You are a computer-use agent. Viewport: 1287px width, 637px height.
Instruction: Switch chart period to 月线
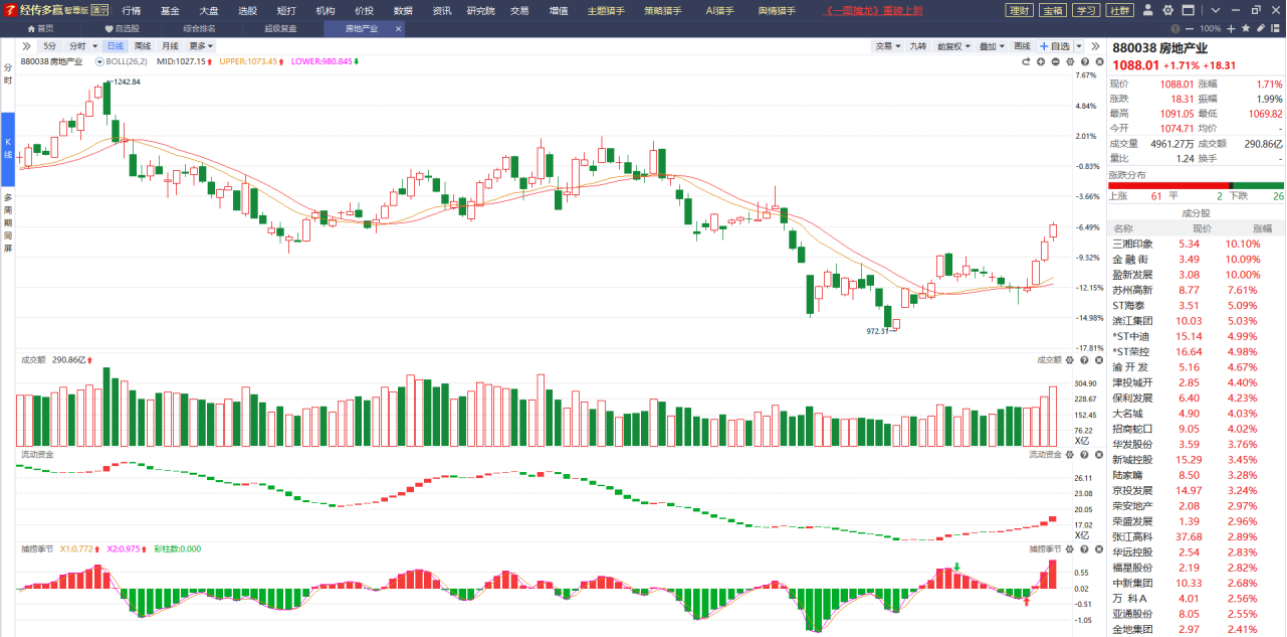tap(170, 46)
